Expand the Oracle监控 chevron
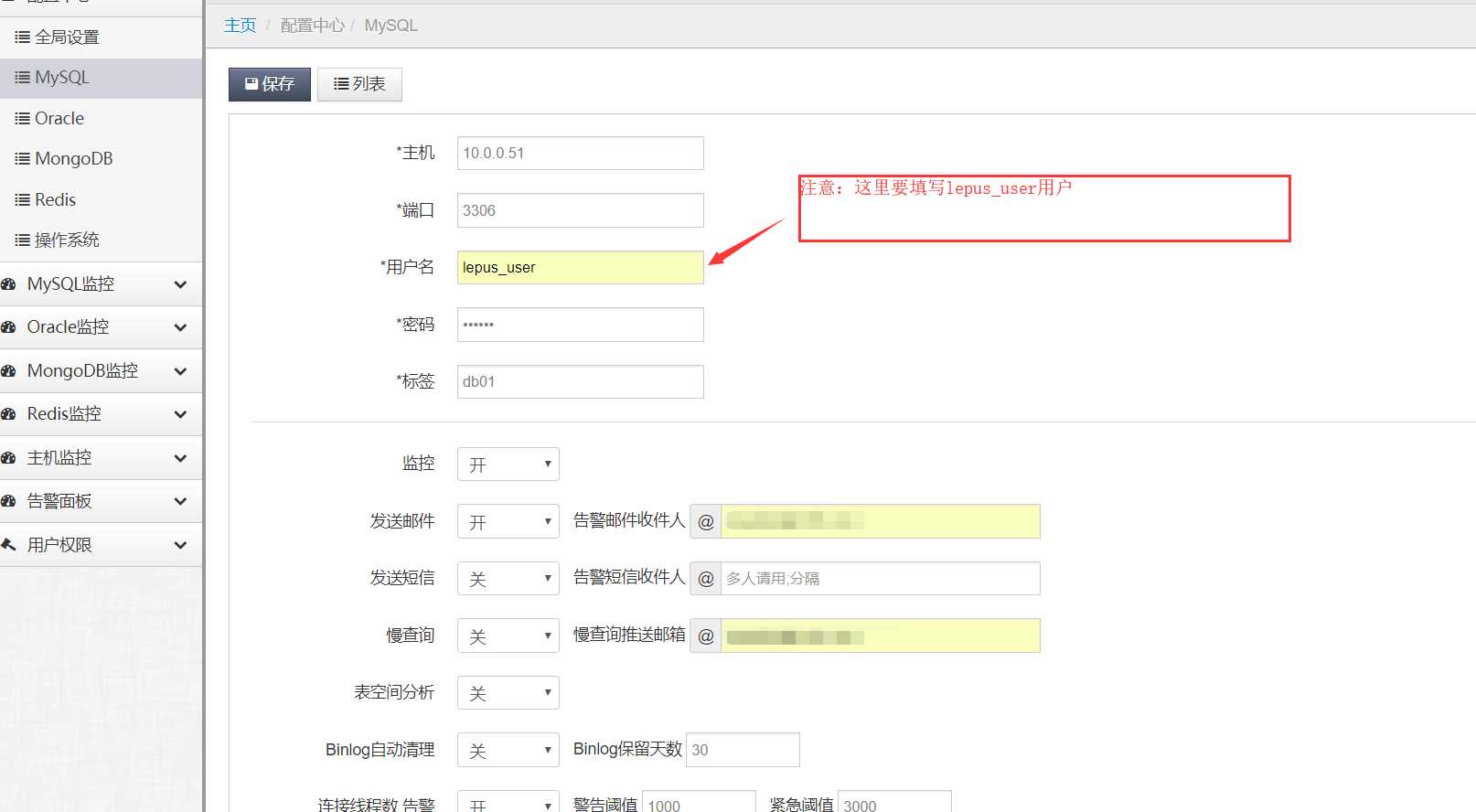This screenshot has height=812, width=1476. point(180,327)
